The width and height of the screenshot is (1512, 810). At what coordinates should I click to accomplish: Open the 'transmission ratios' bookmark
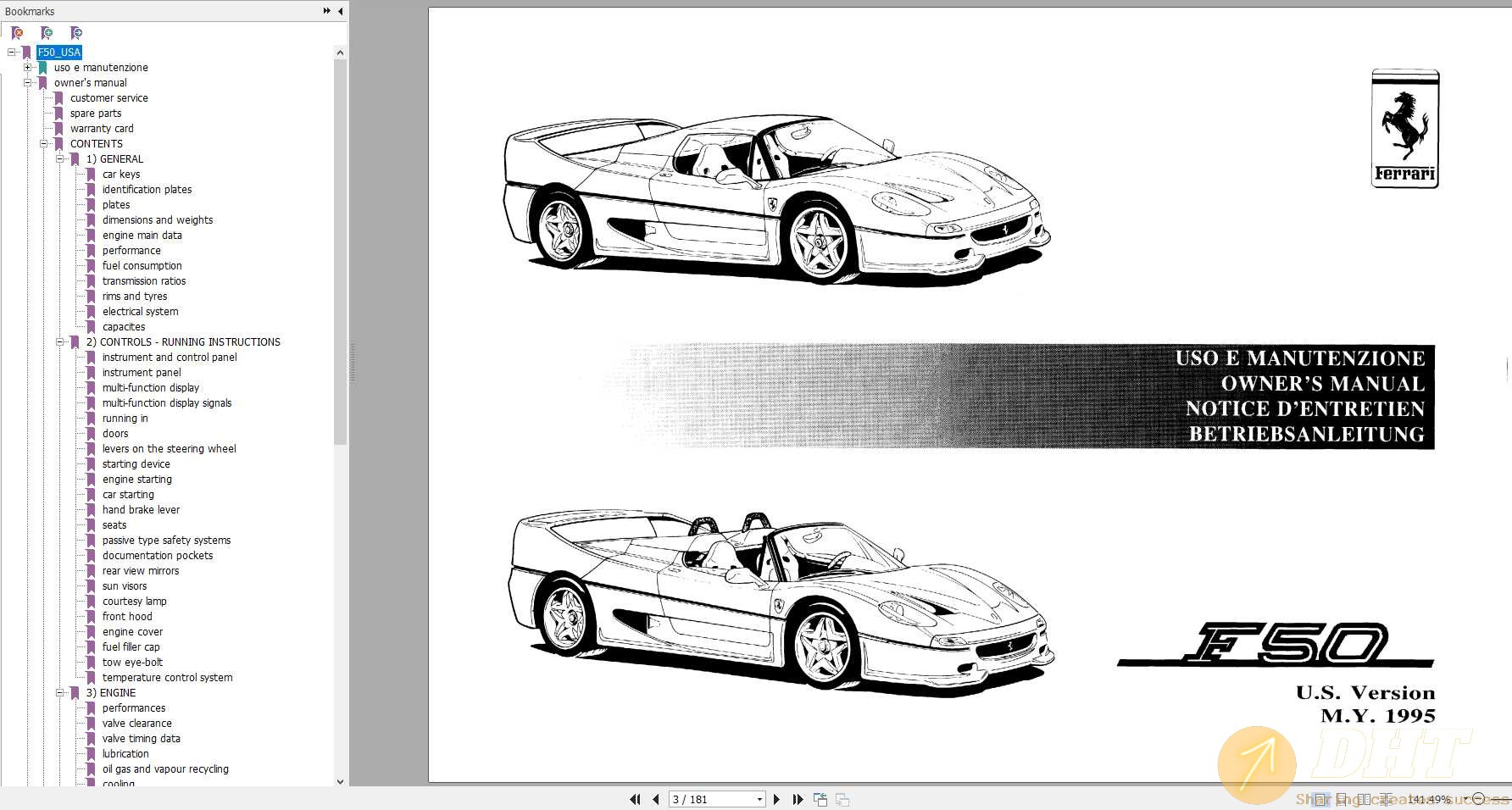(144, 281)
